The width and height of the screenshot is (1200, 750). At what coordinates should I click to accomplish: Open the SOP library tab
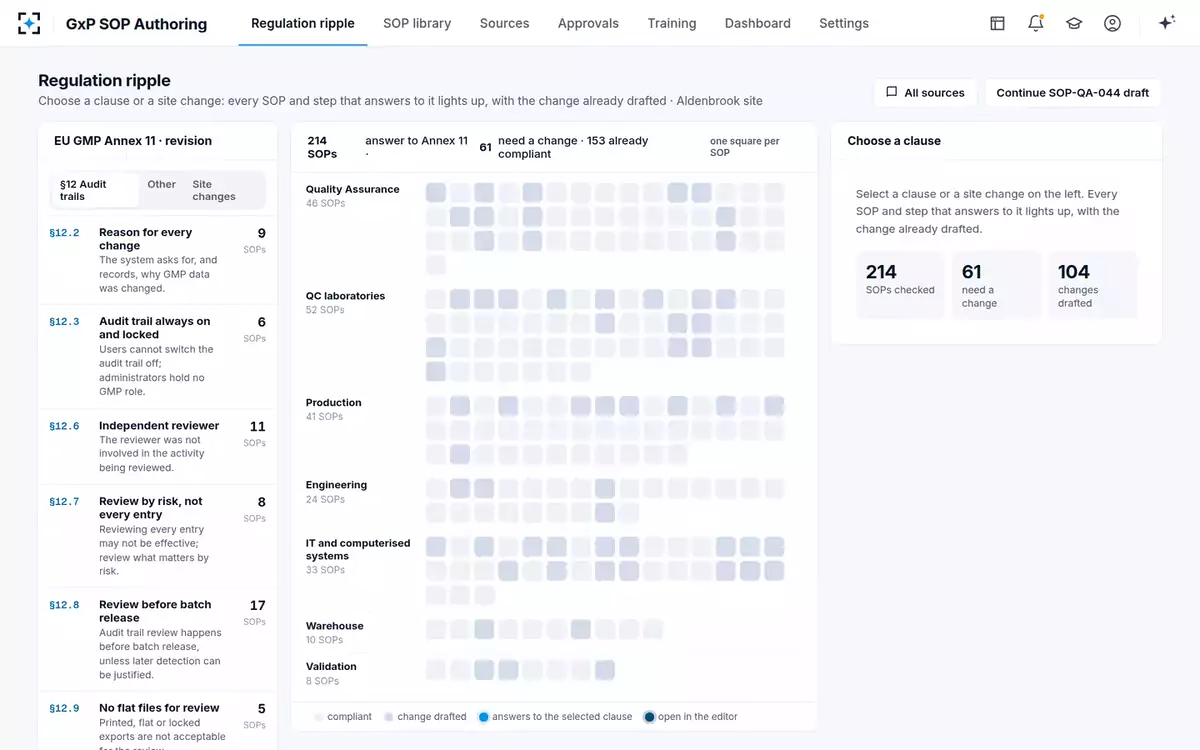click(417, 23)
